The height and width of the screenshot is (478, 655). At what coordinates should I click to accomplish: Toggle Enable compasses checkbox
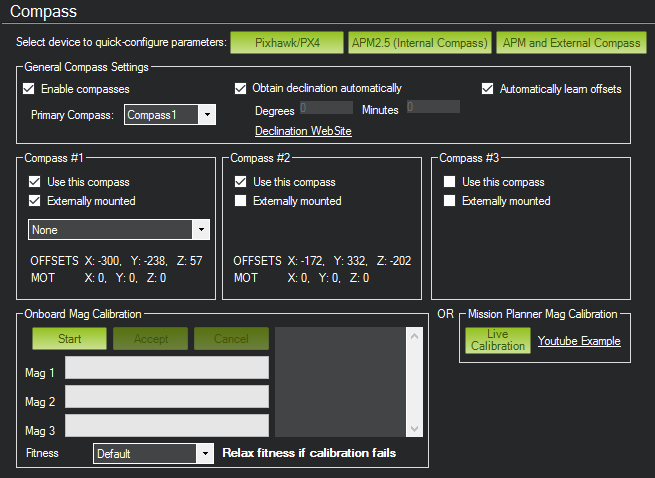[x=29, y=89]
